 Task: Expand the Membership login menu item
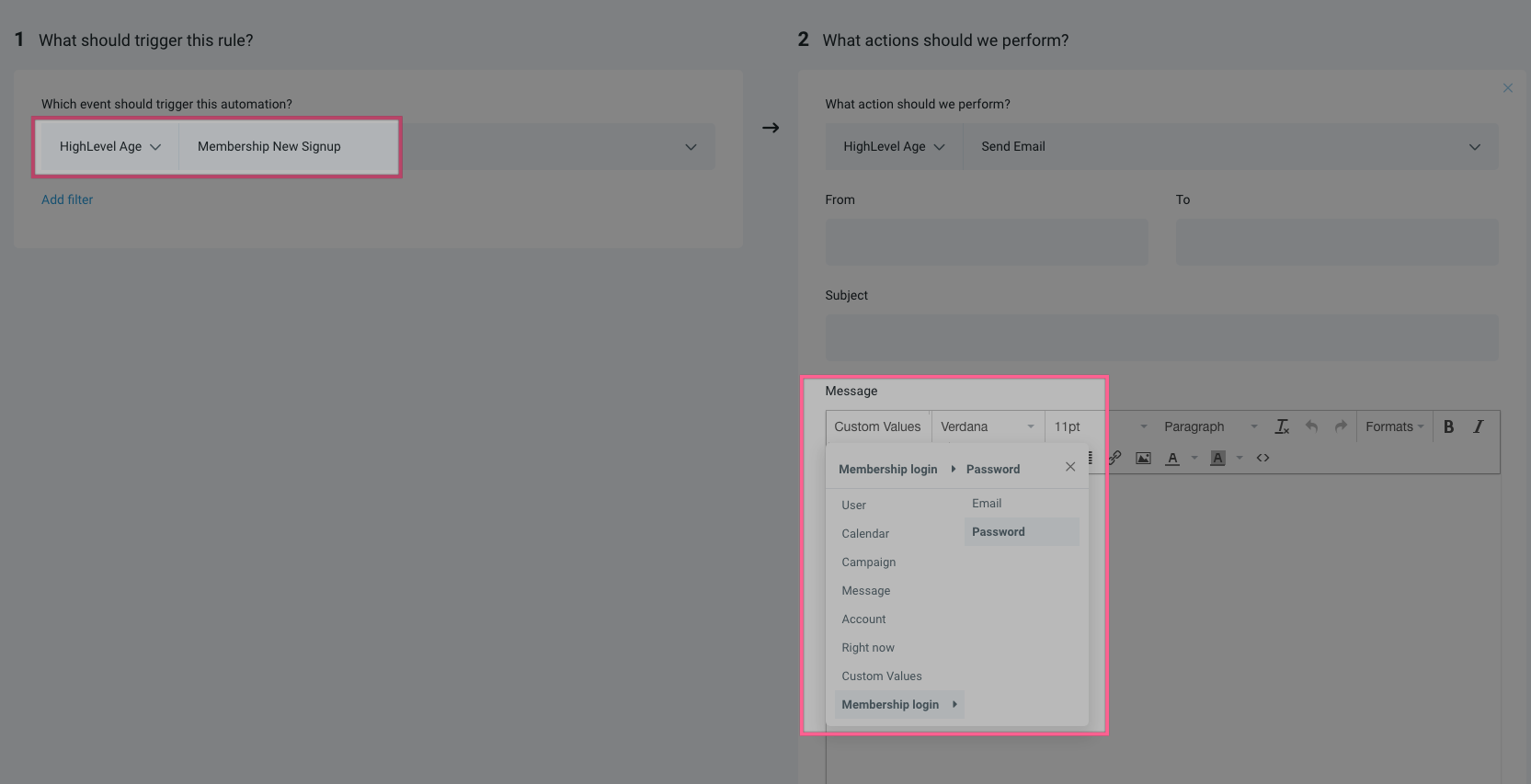tap(899, 704)
